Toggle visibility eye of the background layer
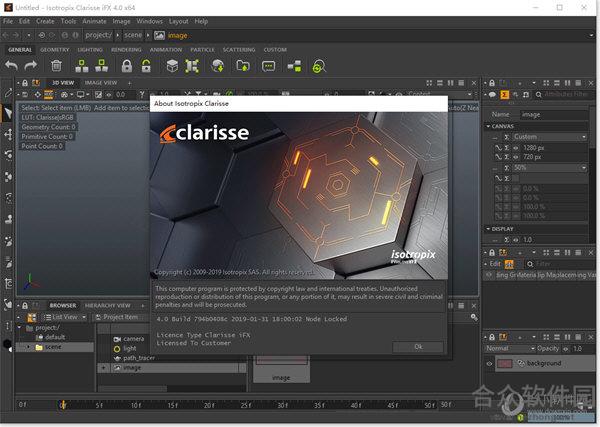The width and height of the screenshot is (600, 427). (x=489, y=363)
